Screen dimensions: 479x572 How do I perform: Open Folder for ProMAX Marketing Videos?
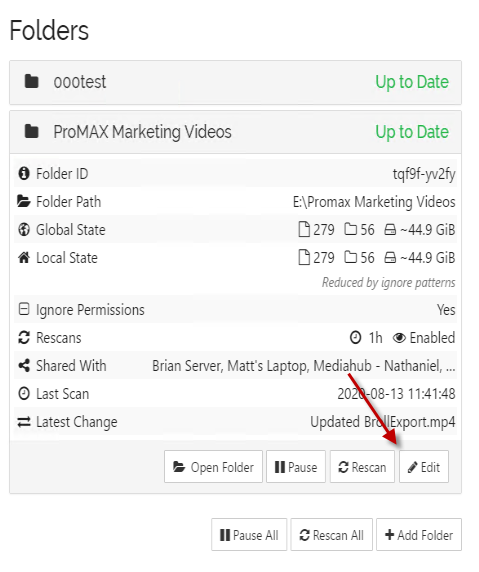point(213,467)
